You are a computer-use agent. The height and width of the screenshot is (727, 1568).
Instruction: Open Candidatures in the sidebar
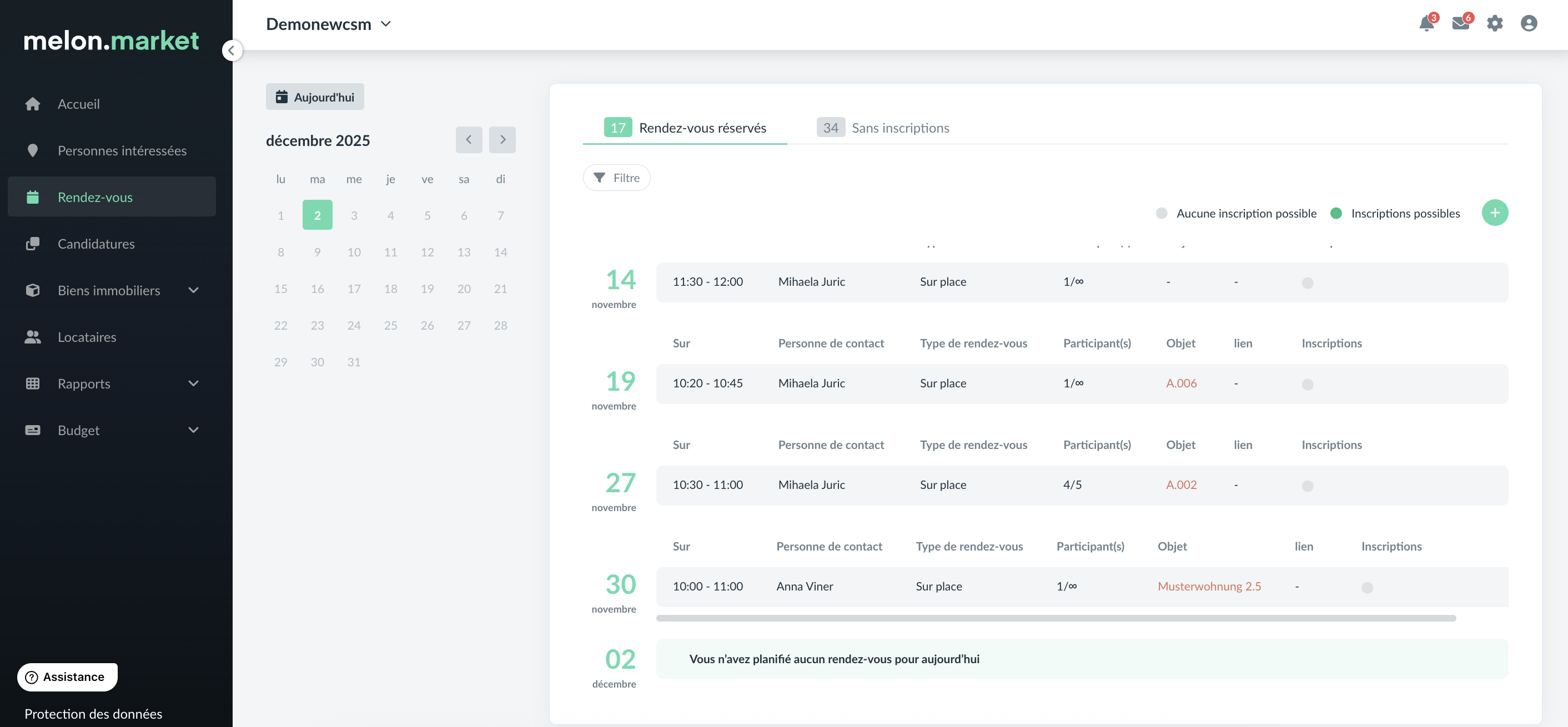pos(96,244)
